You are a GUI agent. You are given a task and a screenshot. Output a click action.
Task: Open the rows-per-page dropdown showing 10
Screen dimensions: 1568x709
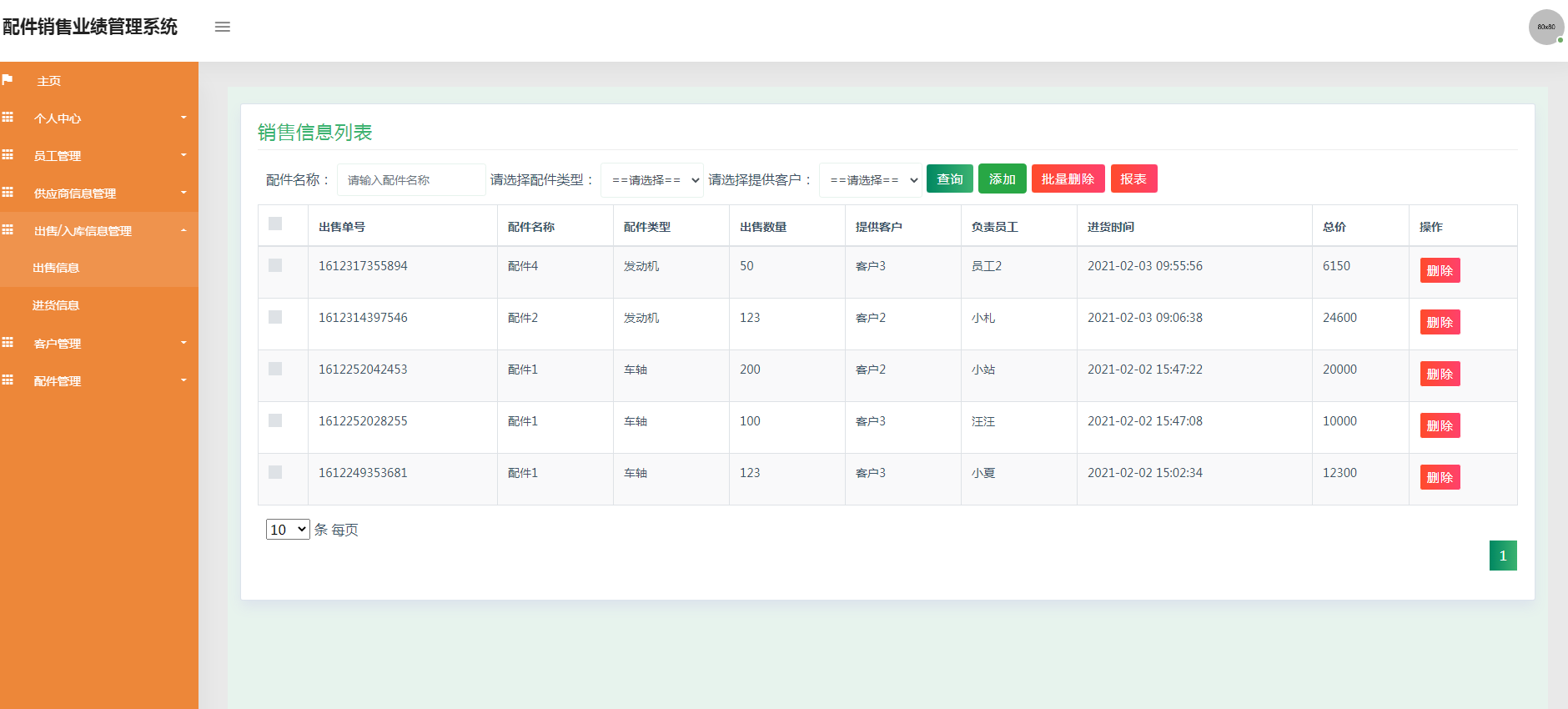pos(288,530)
